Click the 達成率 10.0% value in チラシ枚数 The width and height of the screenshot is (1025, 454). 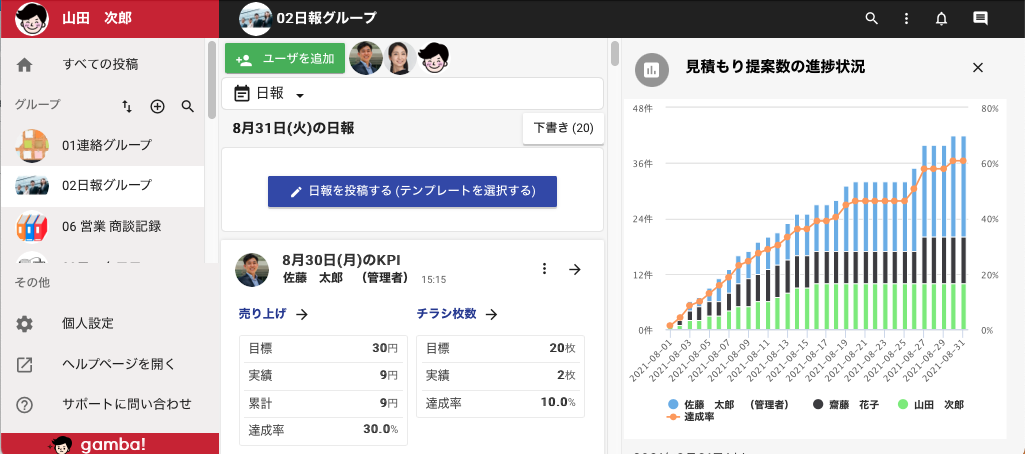[x=558, y=402]
